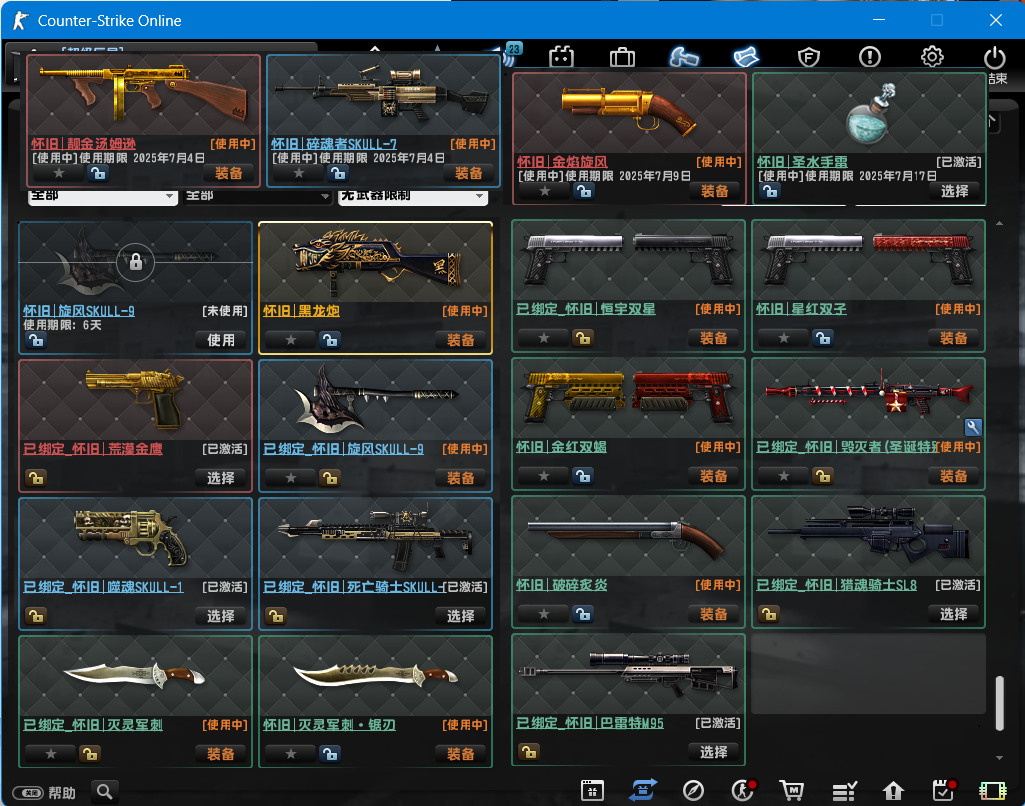This screenshot has width=1025, height=806.
Task: Click 选择 on the 荒漠金鹰 card
Action: [221, 478]
